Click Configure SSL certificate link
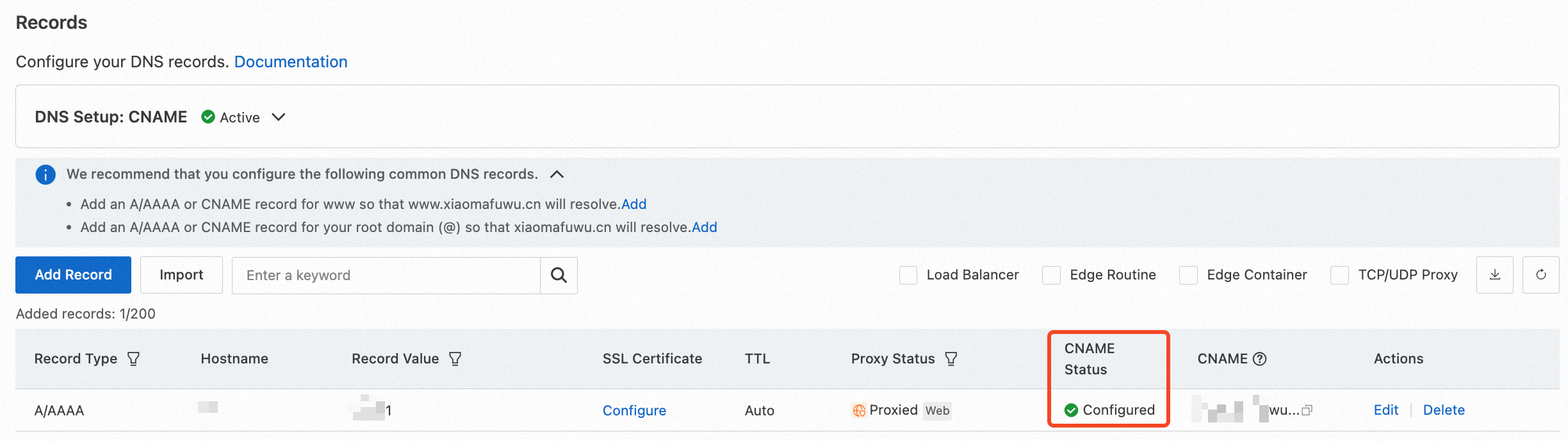This screenshot has width=1568, height=441. (634, 410)
